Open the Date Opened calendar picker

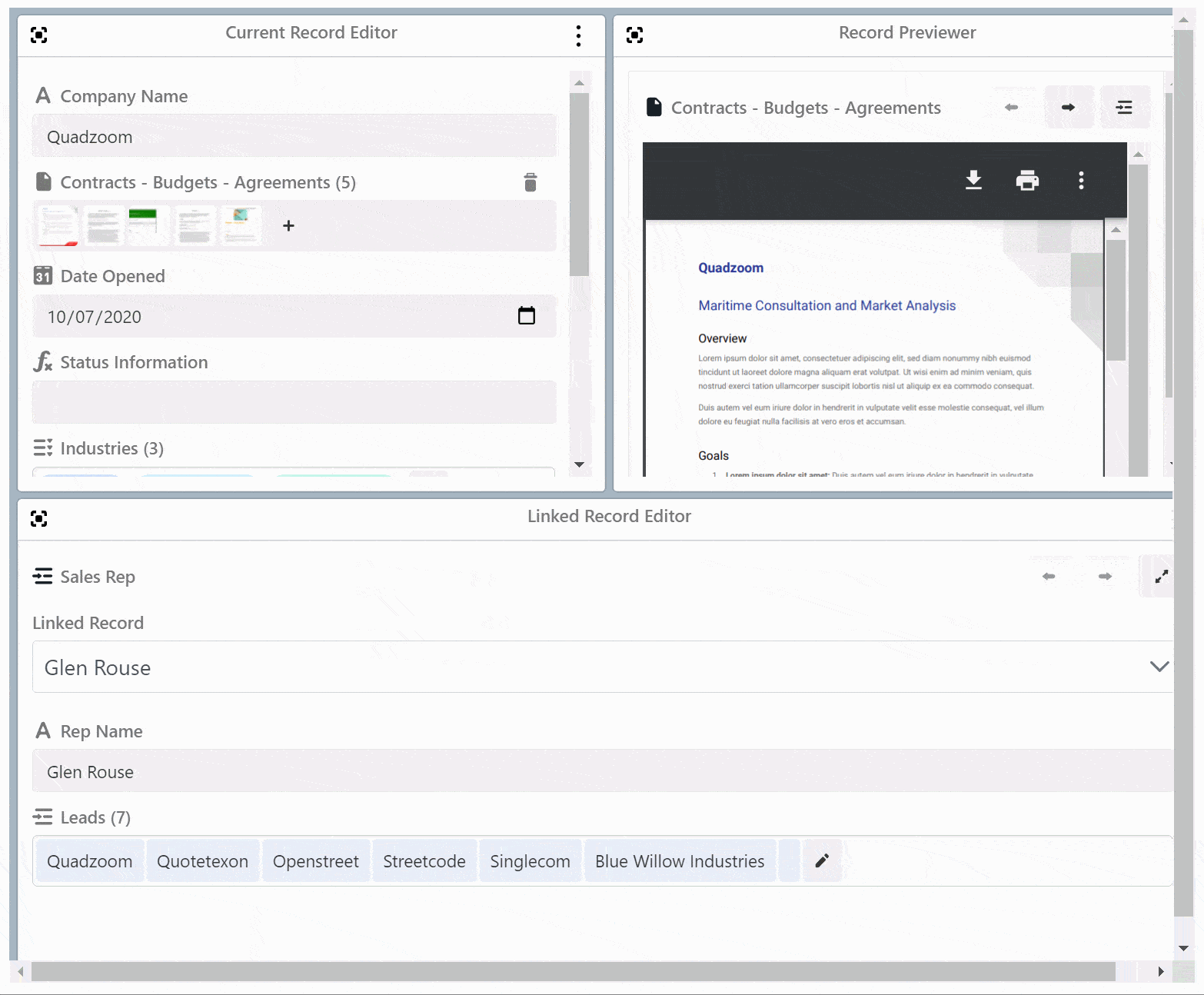click(x=527, y=316)
